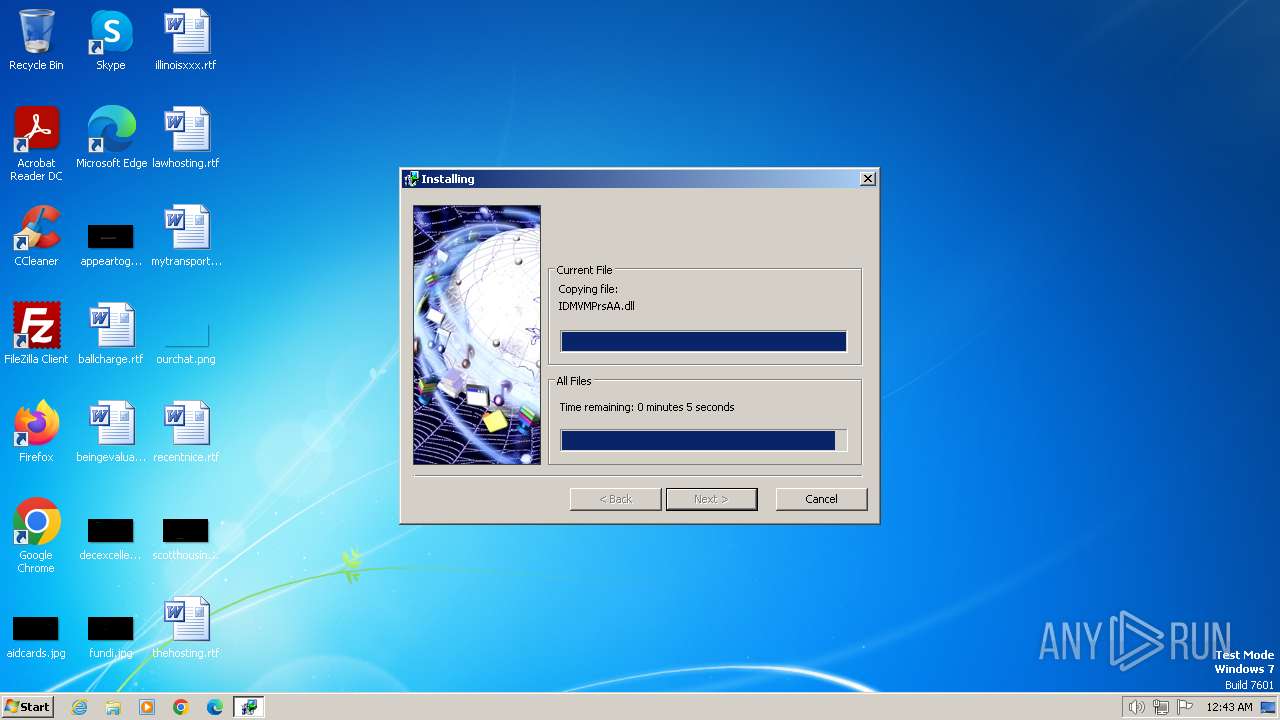Launch Microsoft Edge desktop shortcut

click(111, 138)
